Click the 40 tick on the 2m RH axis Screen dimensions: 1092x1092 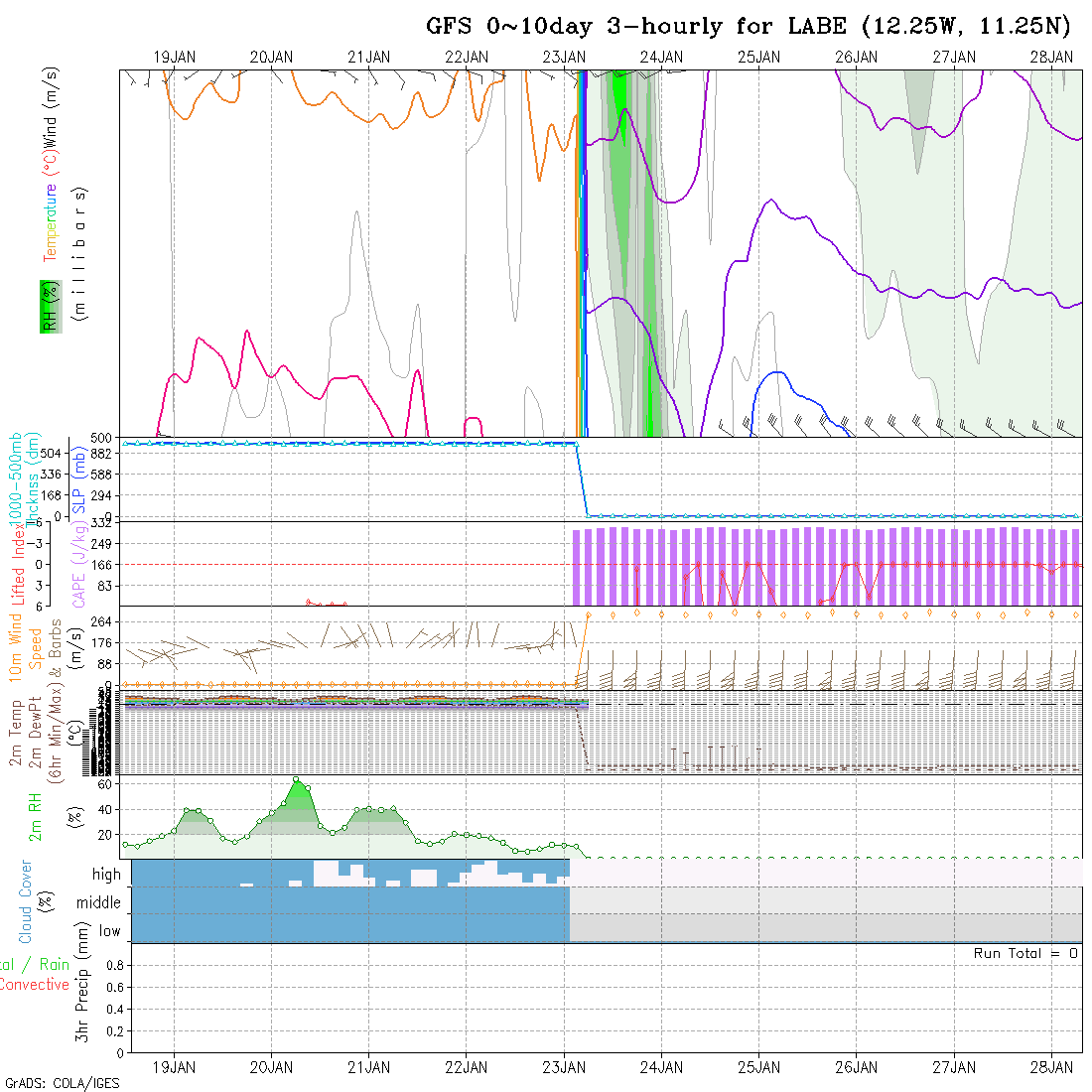[x=104, y=809]
